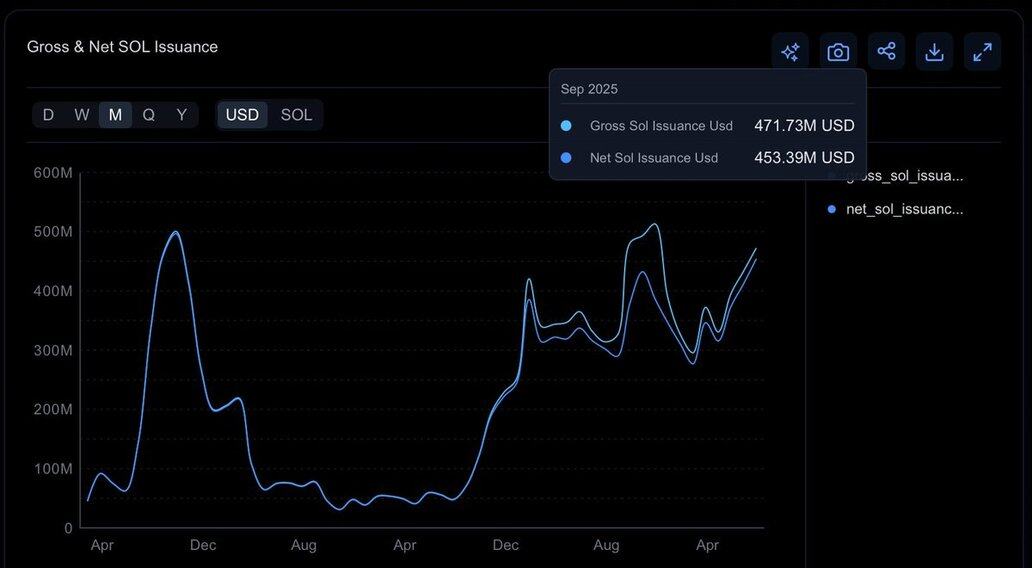Toggle denomination to USD
1032x568 pixels.
[242, 115]
